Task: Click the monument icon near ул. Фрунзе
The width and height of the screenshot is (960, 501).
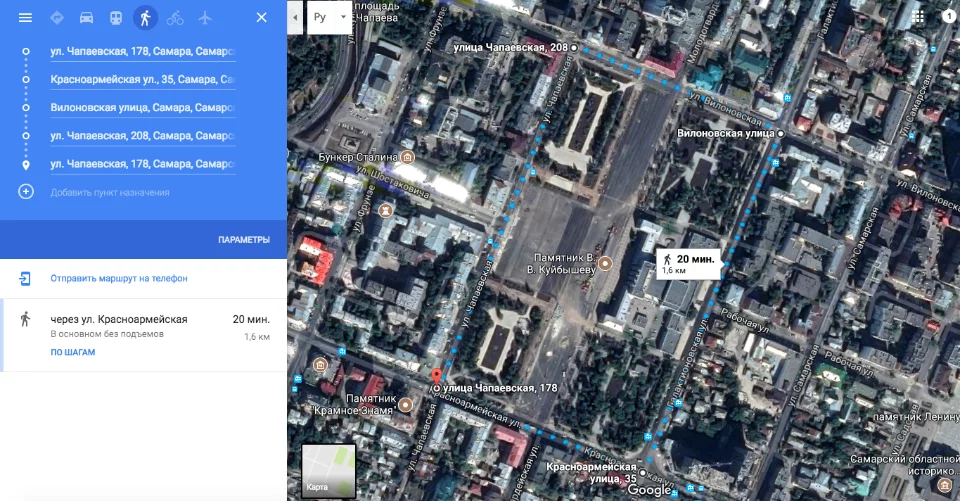Action: (x=386, y=211)
